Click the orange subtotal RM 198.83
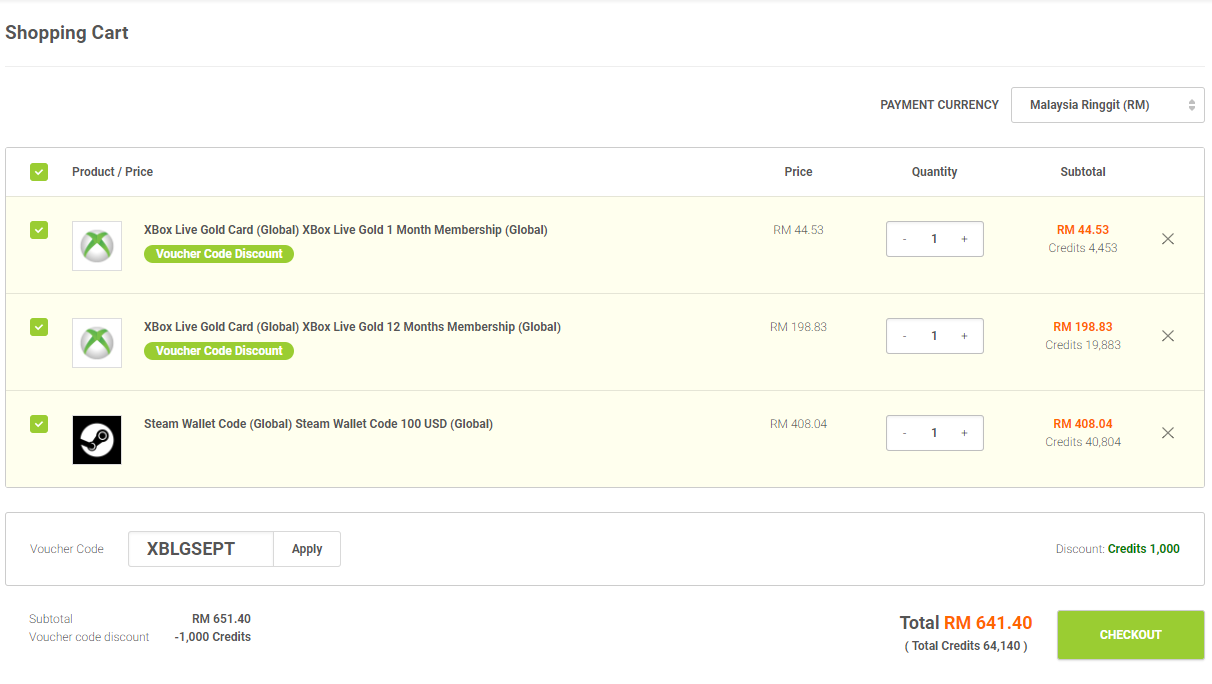This screenshot has width=1212, height=684. 1083,327
